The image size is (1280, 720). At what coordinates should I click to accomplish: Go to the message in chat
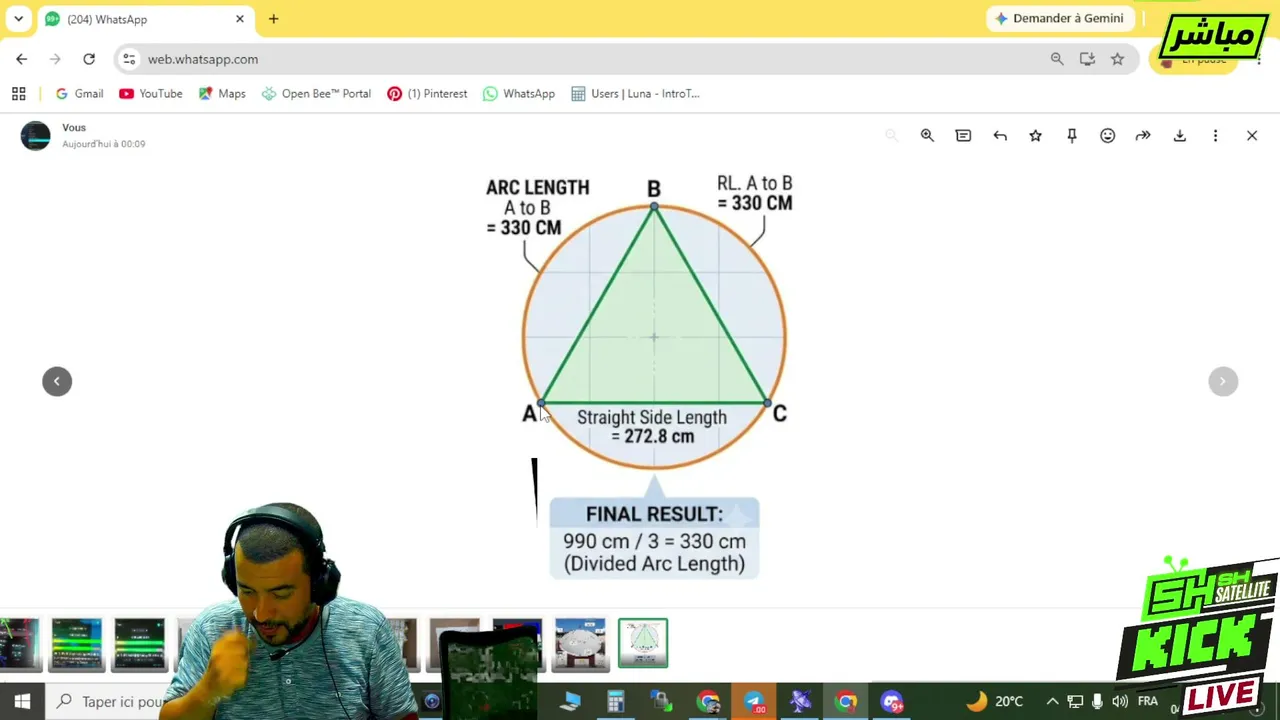(x=963, y=136)
